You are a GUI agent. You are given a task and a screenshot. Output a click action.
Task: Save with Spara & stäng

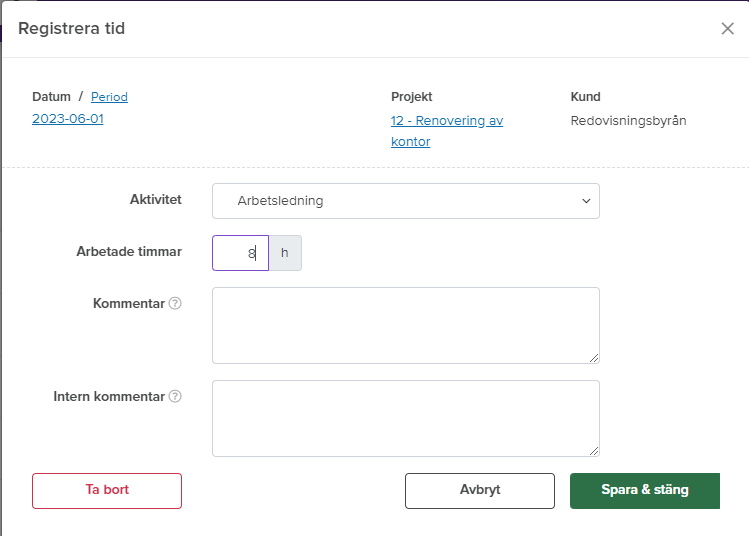coord(645,491)
